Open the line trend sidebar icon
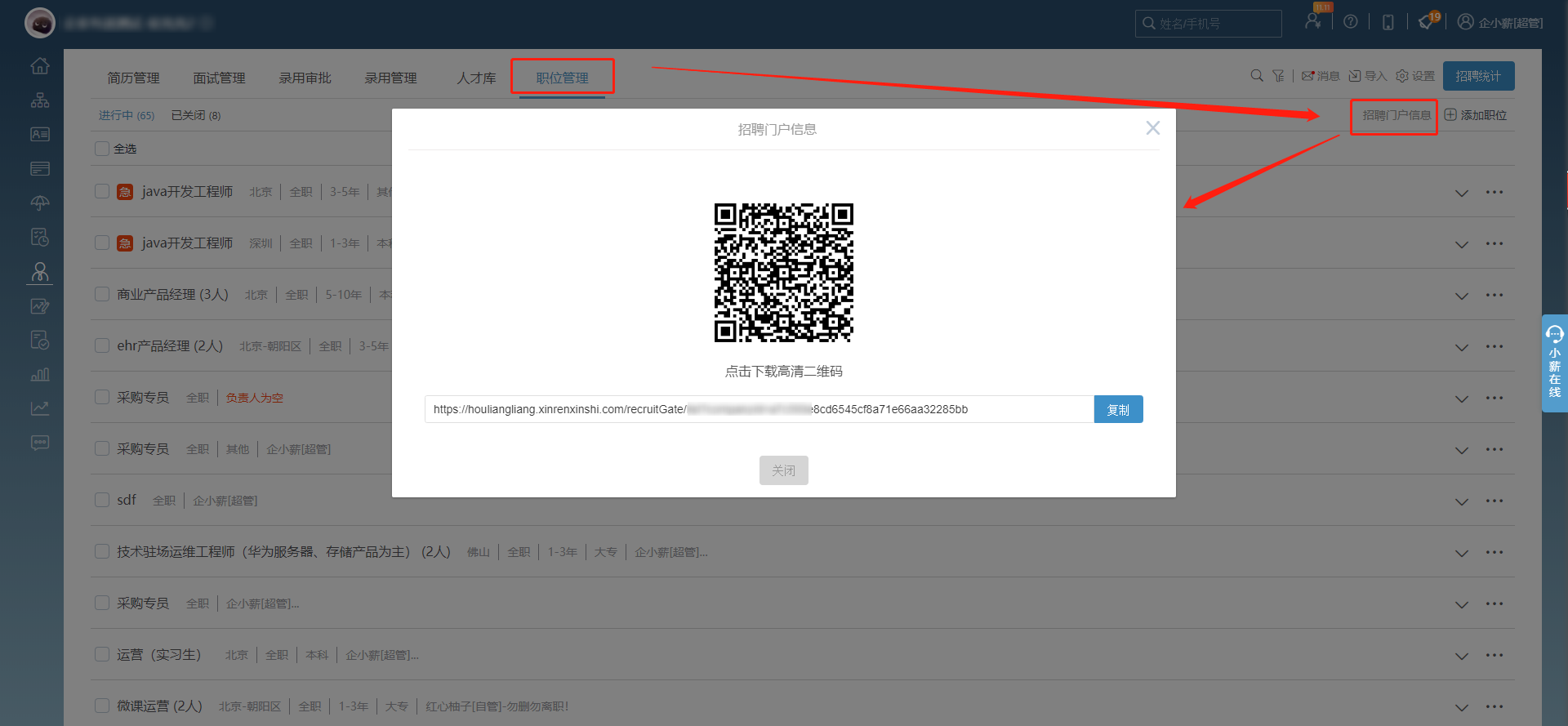The height and width of the screenshot is (726, 1568). click(39, 408)
